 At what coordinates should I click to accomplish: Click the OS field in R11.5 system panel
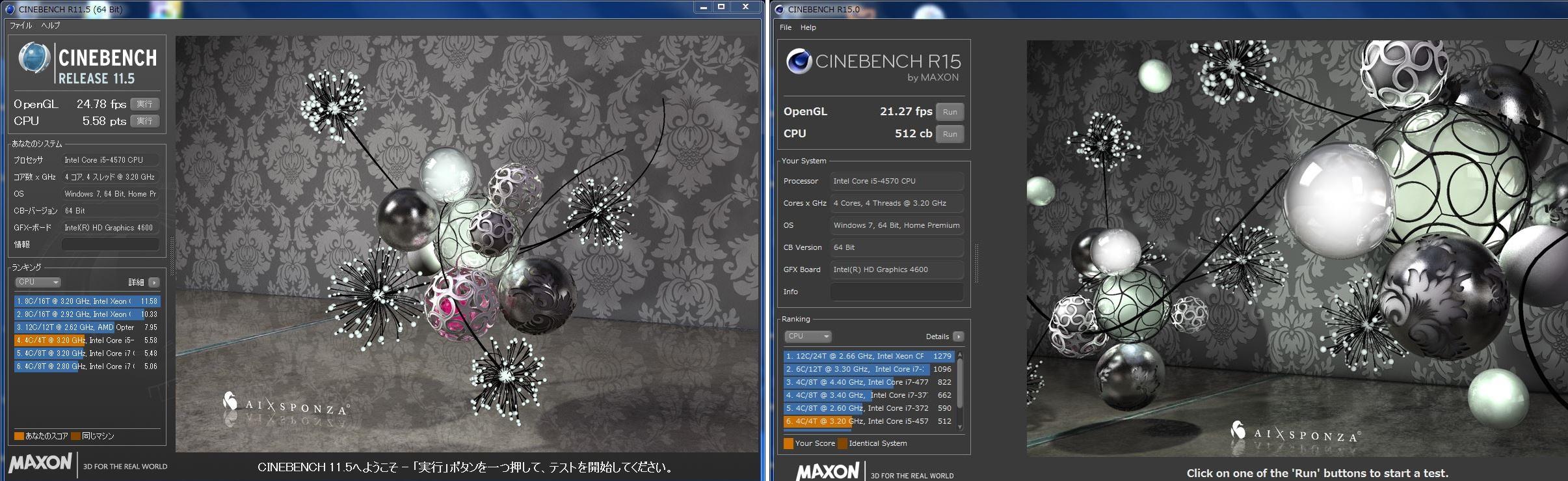click(111, 194)
